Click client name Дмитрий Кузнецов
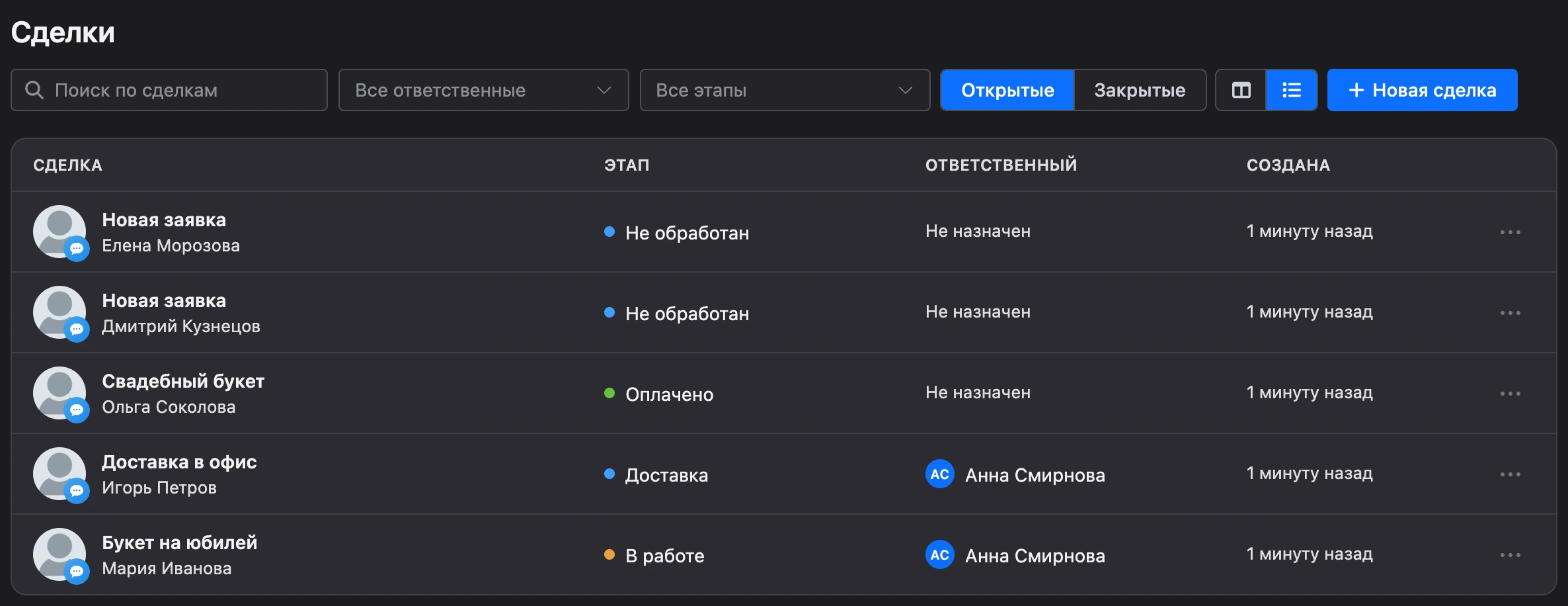This screenshot has width=1568, height=606. [x=181, y=326]
